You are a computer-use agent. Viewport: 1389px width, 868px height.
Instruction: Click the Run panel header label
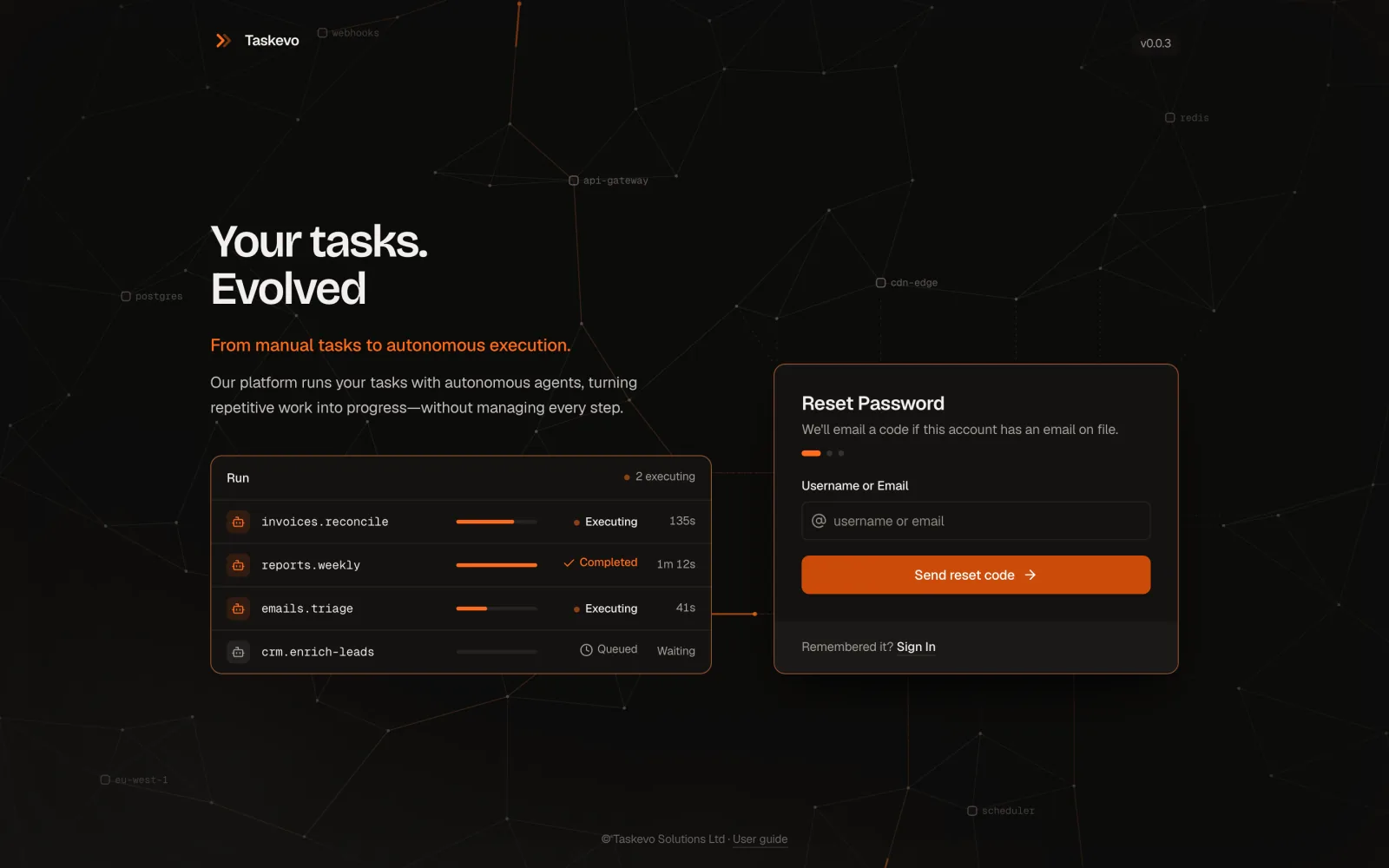pyautogui.click(x=238, y=478)
